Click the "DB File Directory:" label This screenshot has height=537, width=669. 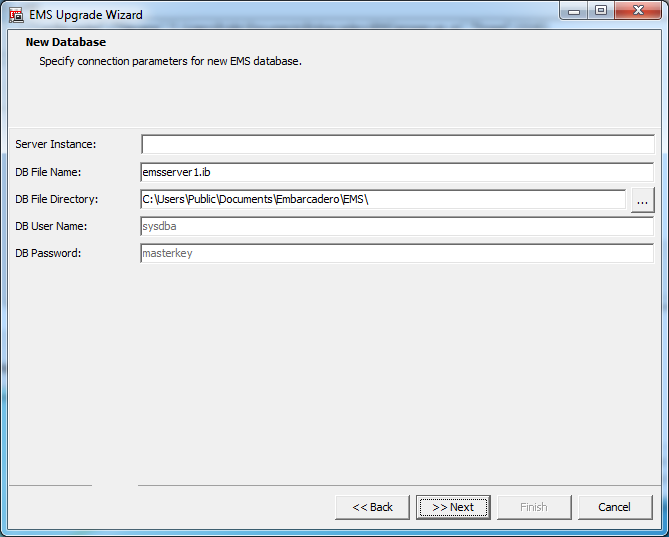tap(57, 199)
